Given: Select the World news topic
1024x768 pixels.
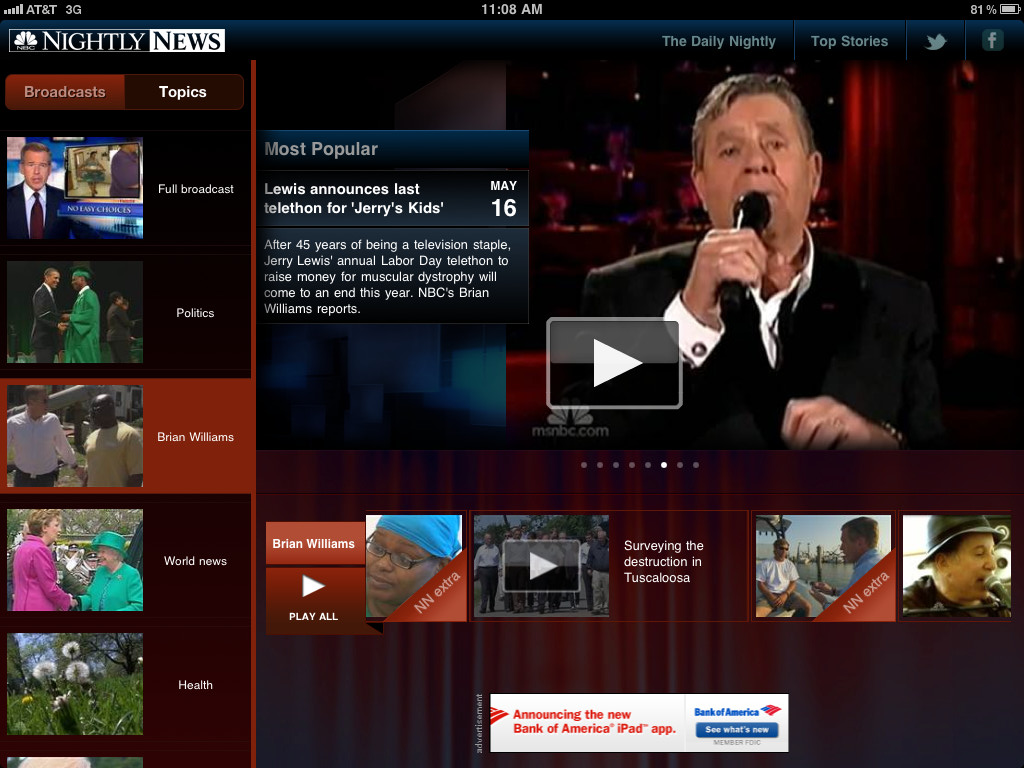Looking at the screenshot, I should (125, 560).
